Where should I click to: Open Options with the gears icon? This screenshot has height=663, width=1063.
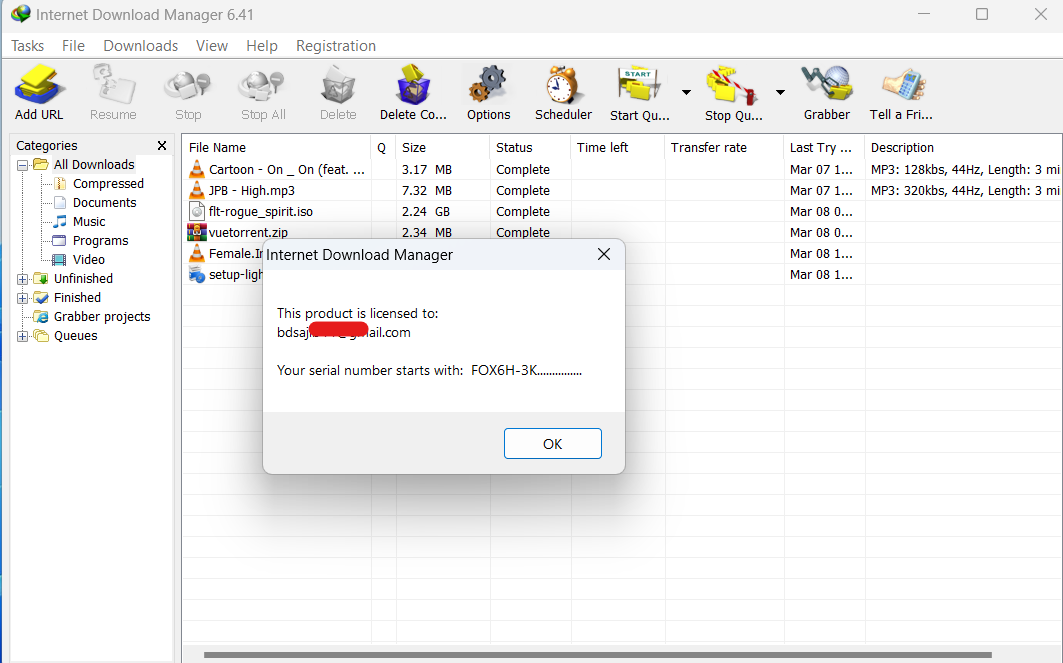(488, 85)
